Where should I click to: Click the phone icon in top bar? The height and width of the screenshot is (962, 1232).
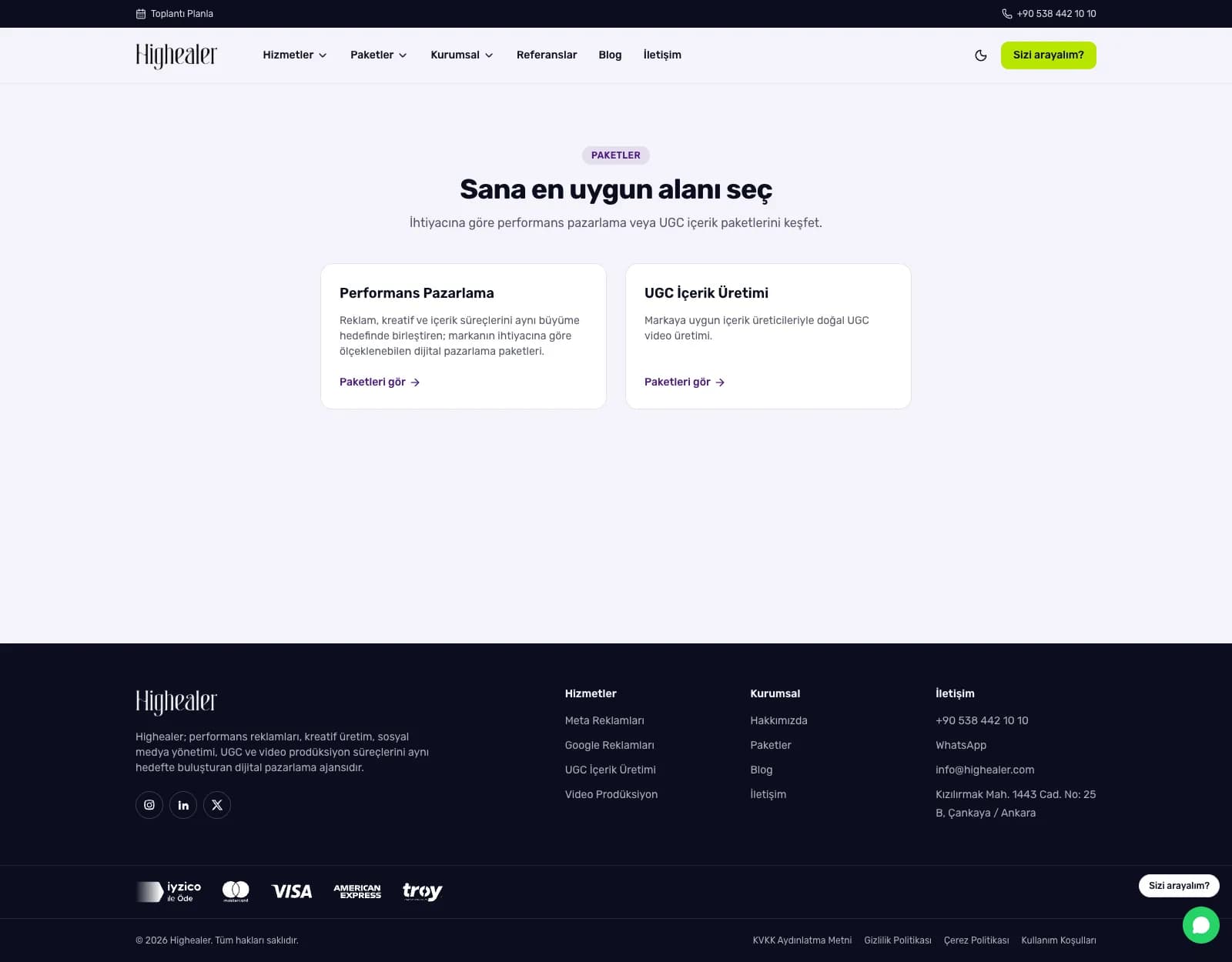1006,14
